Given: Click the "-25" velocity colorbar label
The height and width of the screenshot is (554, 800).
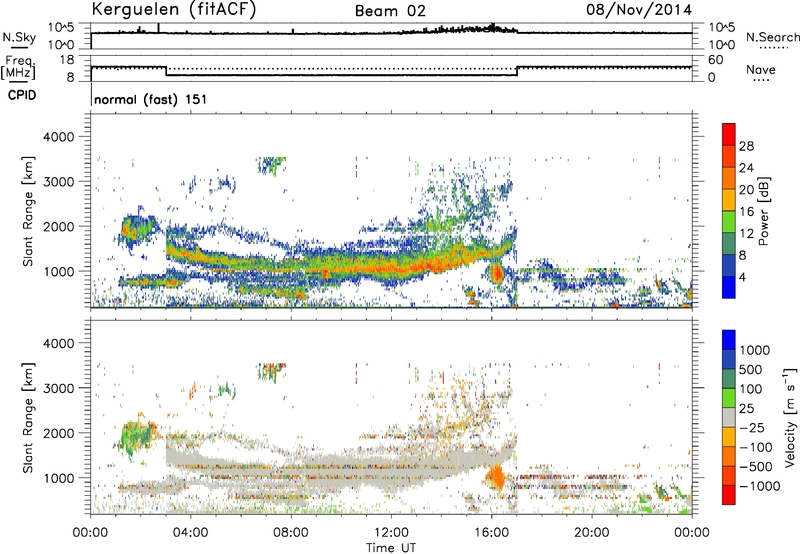Looking at the screenshot, I should 752,427.
